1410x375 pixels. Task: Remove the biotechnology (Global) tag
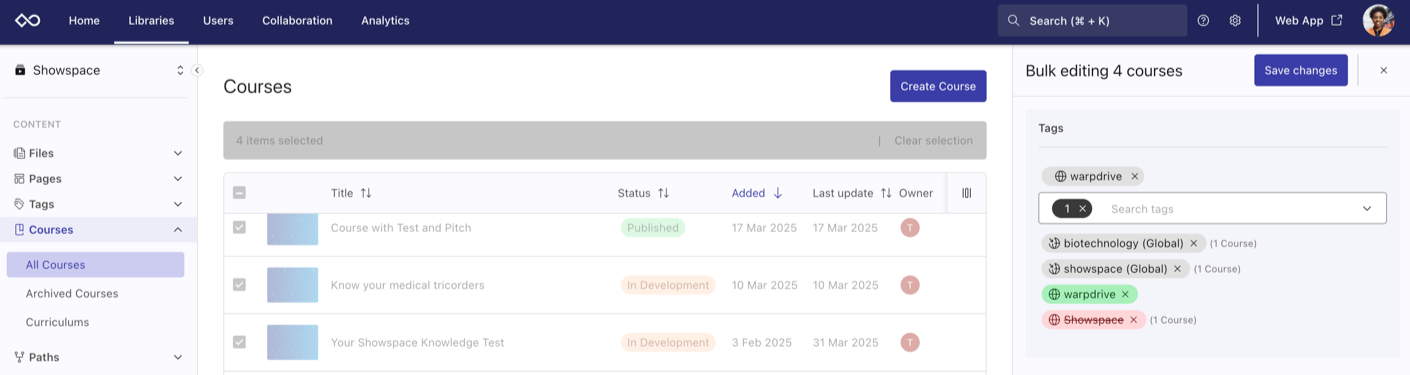tap(1193, 243)
